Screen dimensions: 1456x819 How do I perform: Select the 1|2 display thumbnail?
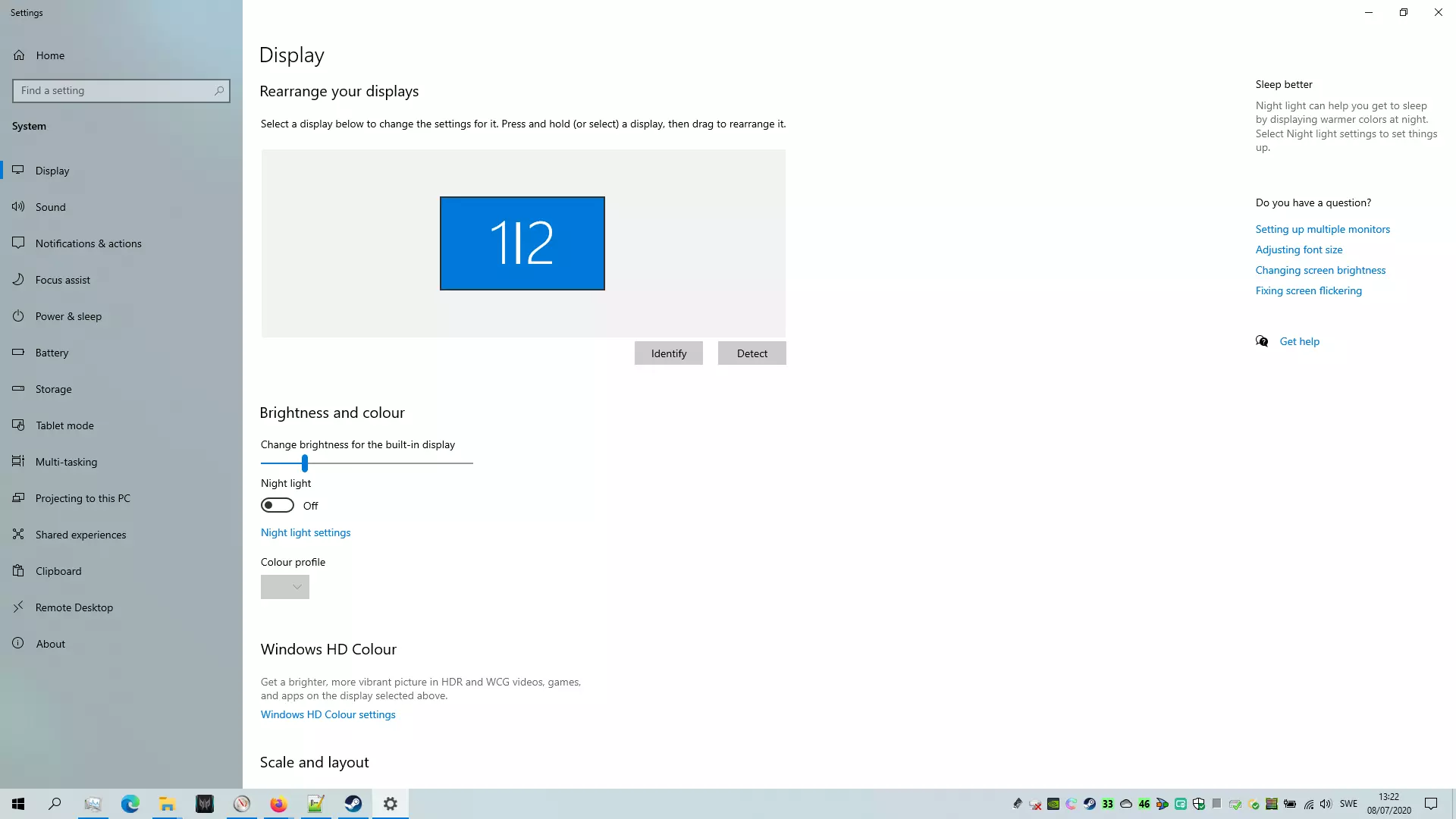point(522,243)
